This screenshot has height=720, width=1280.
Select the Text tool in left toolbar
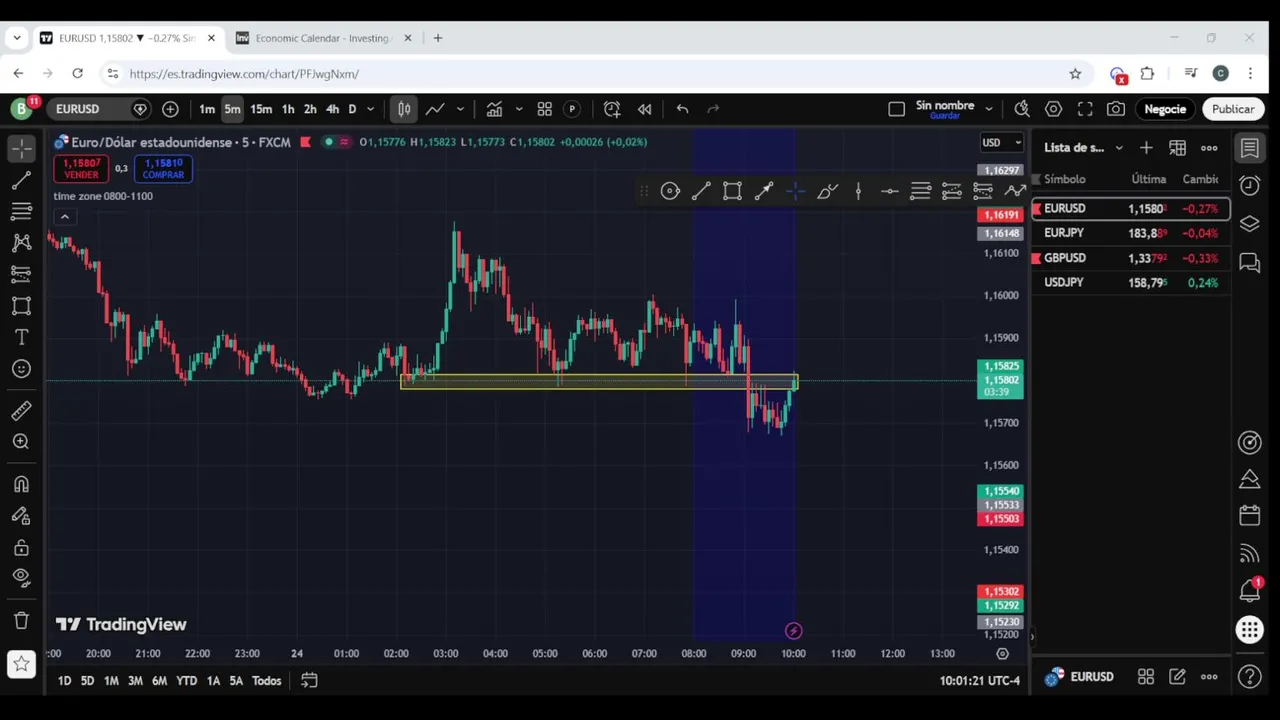[21, 337]
